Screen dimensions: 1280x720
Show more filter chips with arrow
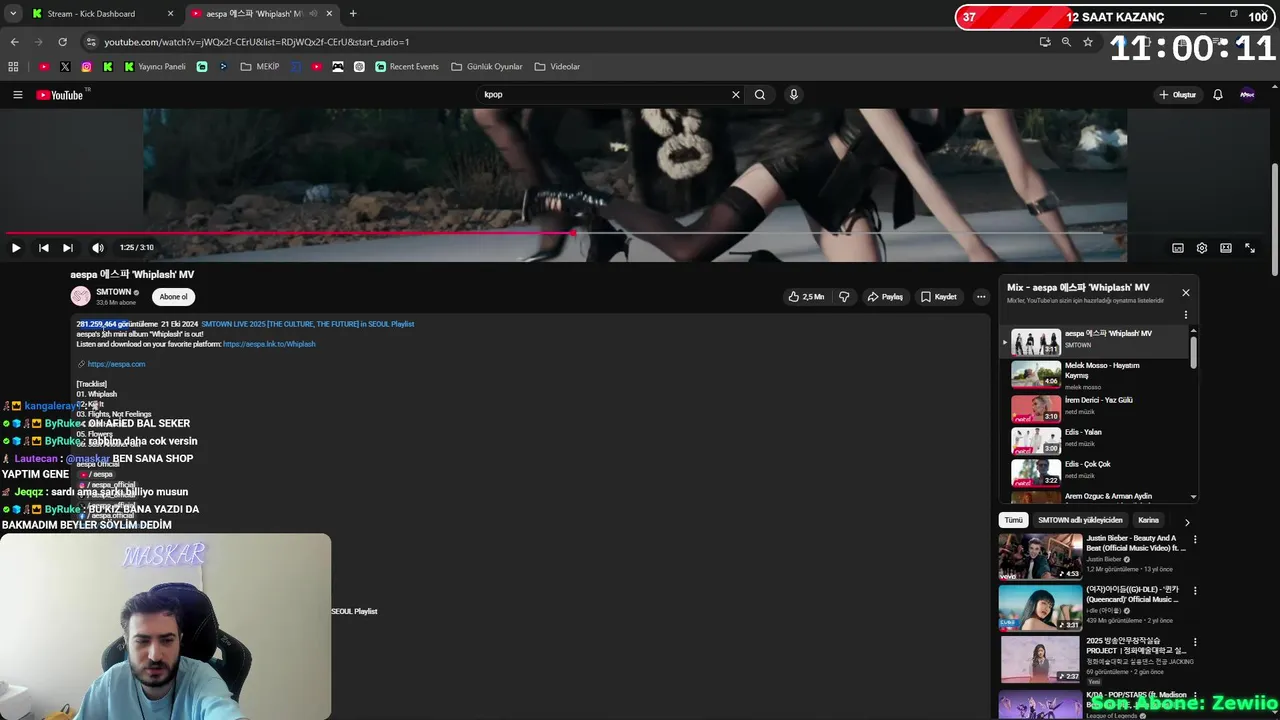(1187, 522)
